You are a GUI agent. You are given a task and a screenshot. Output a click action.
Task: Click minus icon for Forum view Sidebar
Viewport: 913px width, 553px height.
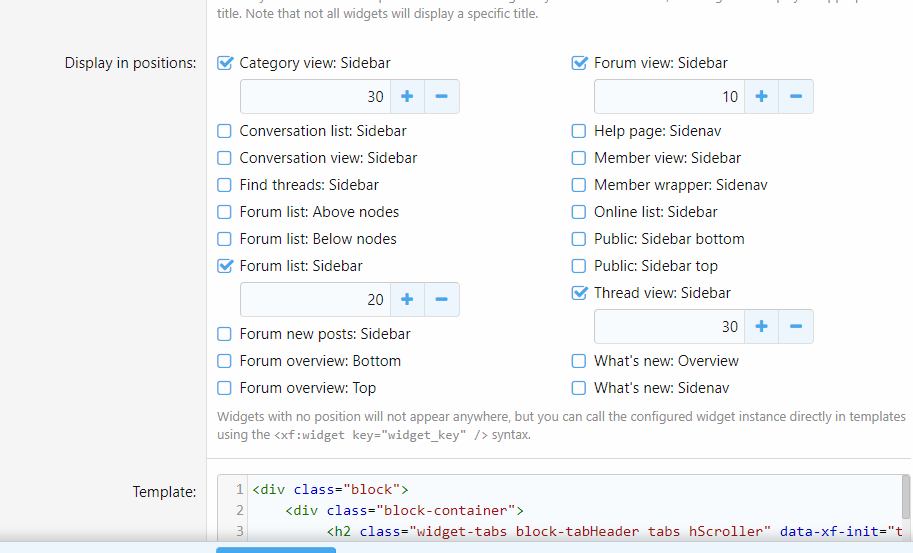[x=796, y=97]
